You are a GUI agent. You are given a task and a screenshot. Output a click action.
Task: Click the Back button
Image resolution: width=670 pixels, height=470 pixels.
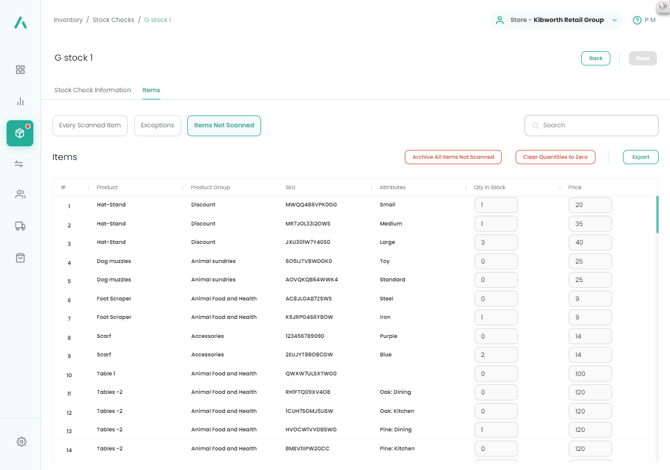point(595,58)
